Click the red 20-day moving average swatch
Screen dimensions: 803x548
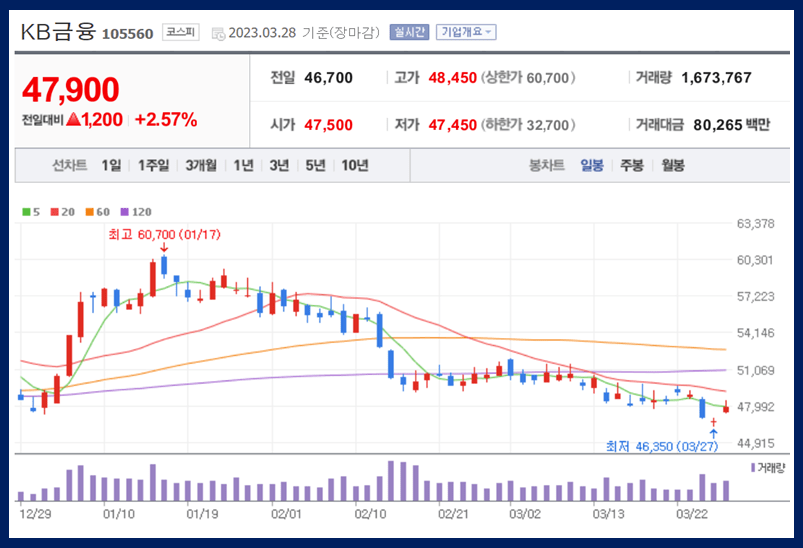(x=55, y=212)
